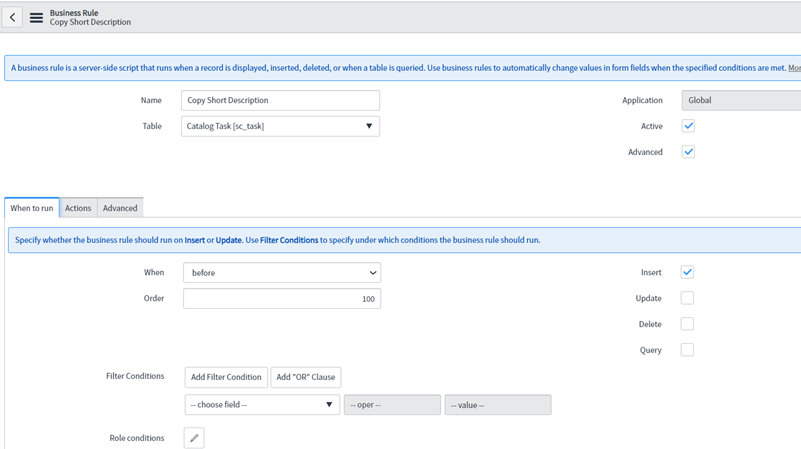The image size is (801, 449).
Task: Open the choose field dropdown
Action: click(x=262, y=405)
